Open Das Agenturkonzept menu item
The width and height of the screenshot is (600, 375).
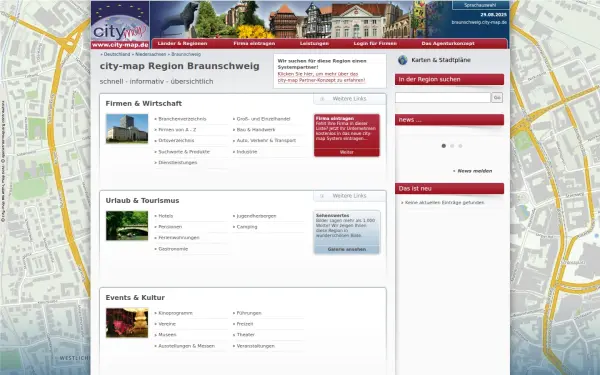point(448,44)
